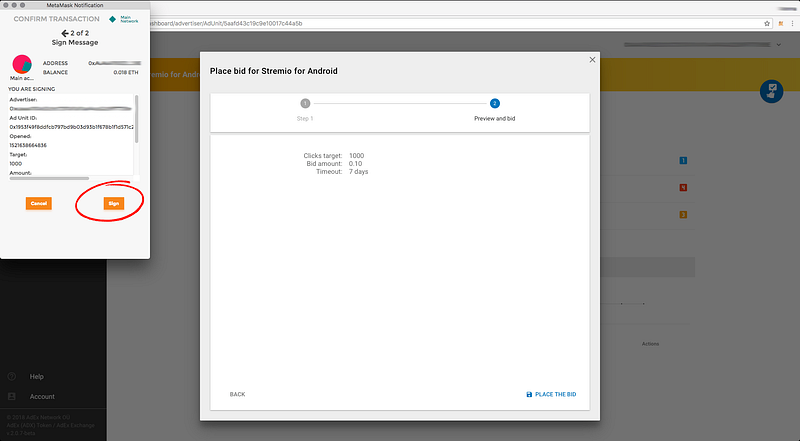Click the Bid amount value 0.10
Viewport: 800px width, 441px height.
355,164
